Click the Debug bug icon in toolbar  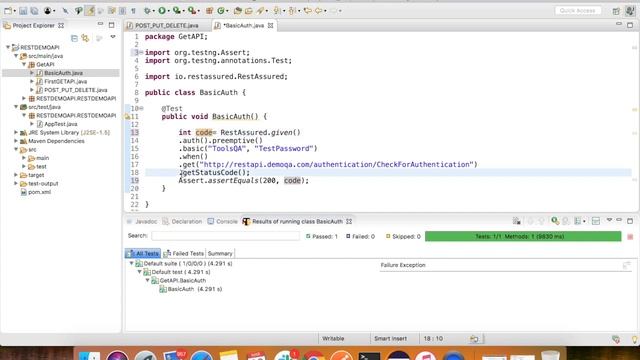coord(147,11)
